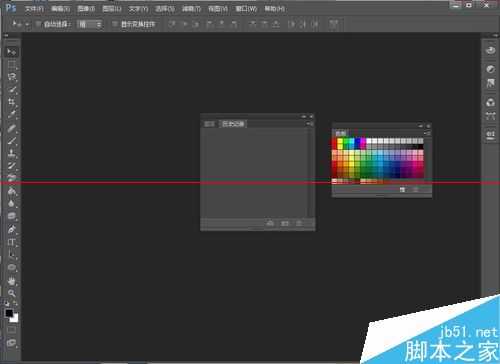The height and width of the screenshot is (364, 500).
Task: Open the Move tool preset picker arrow
Action: click(27, 24)
